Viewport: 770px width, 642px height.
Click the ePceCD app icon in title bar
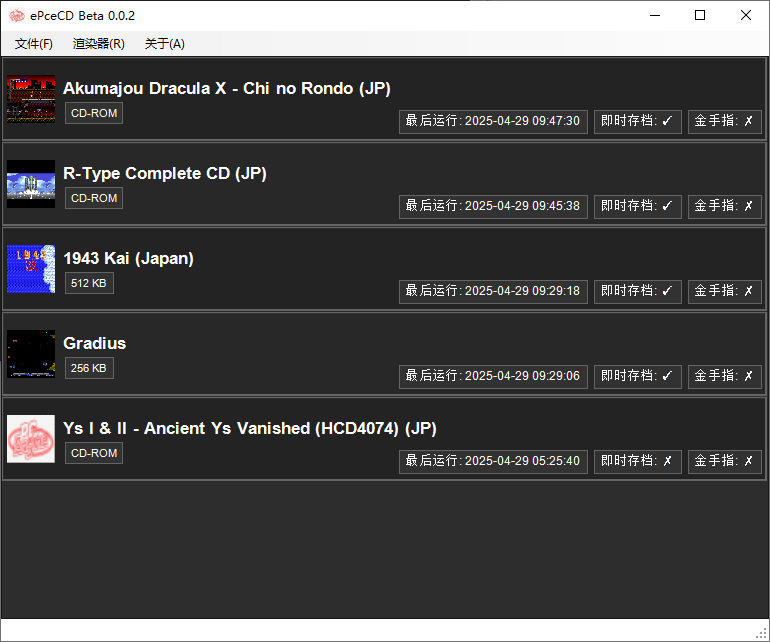coord(17,16)
